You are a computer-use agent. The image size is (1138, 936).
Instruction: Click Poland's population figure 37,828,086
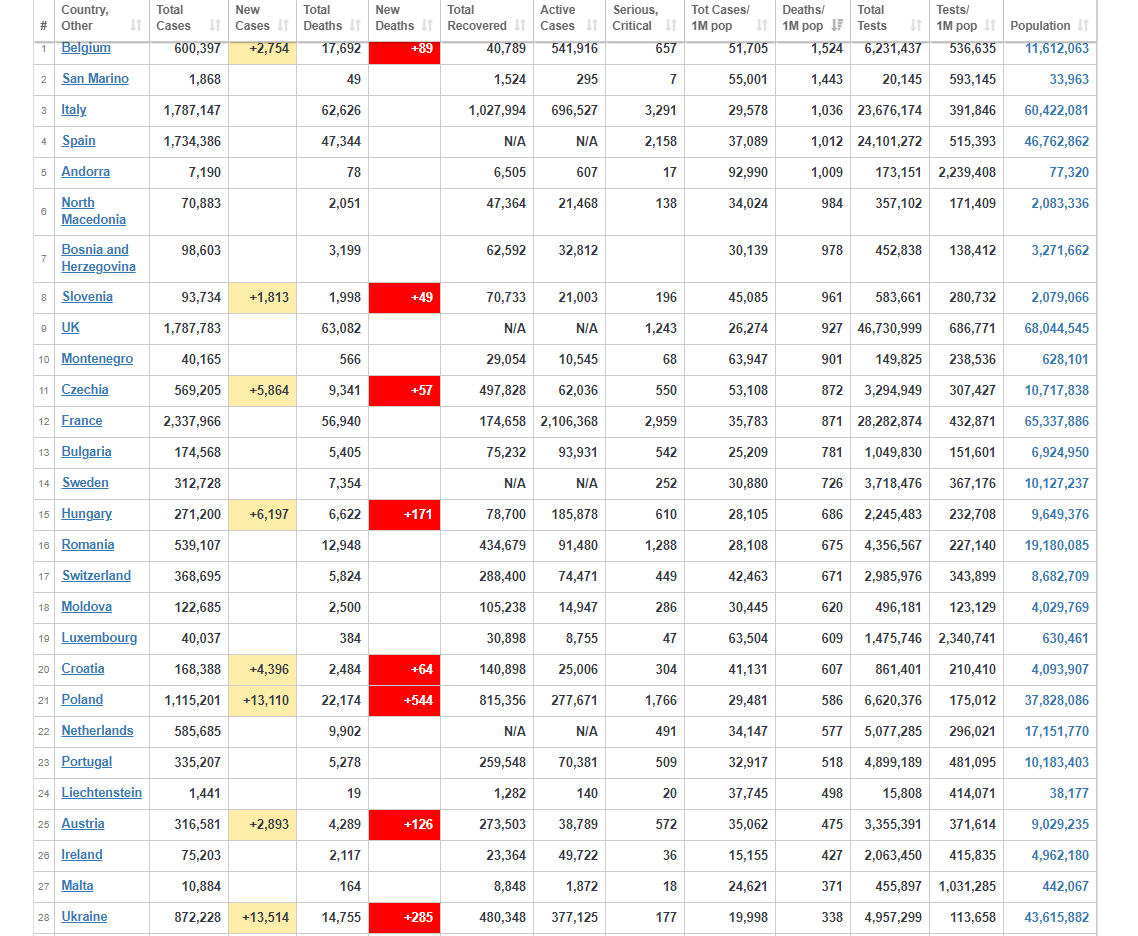point(1056,701)
